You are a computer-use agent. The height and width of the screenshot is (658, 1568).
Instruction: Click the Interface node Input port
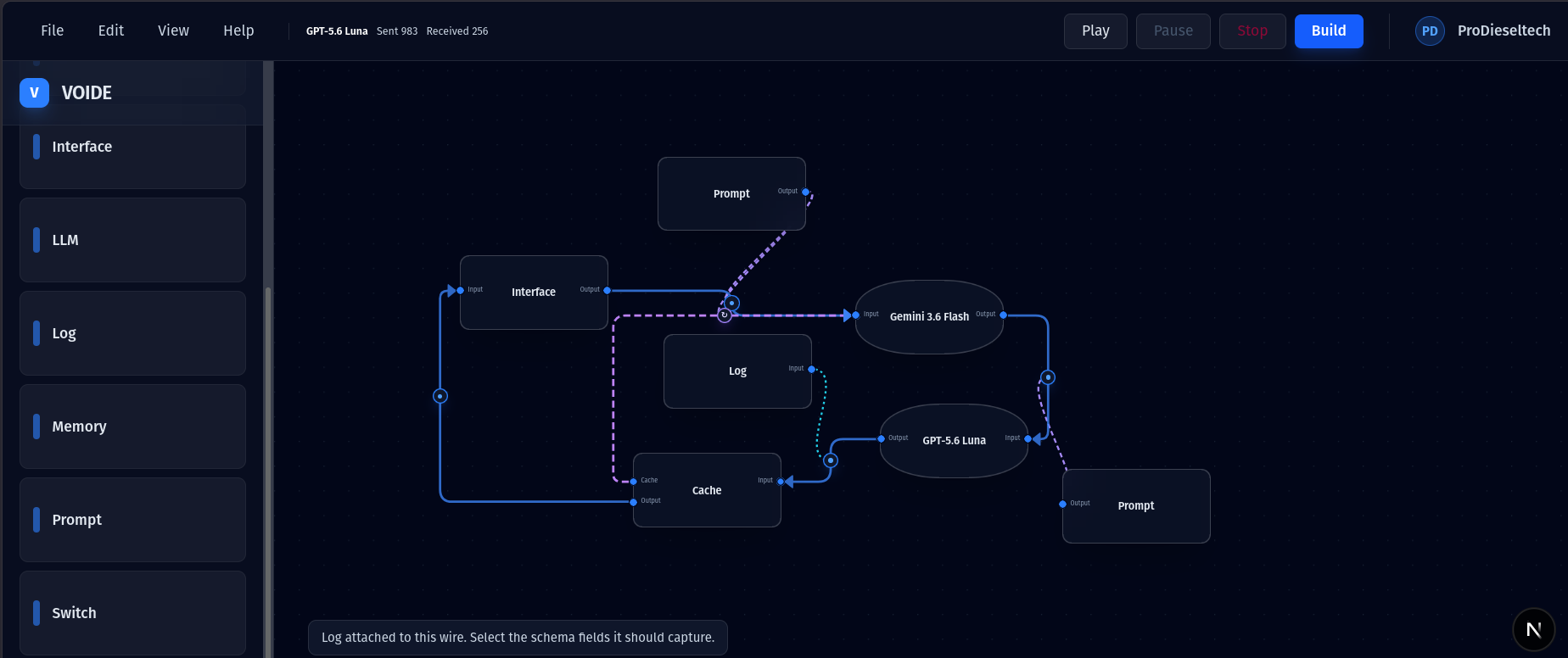coord(460,290)
